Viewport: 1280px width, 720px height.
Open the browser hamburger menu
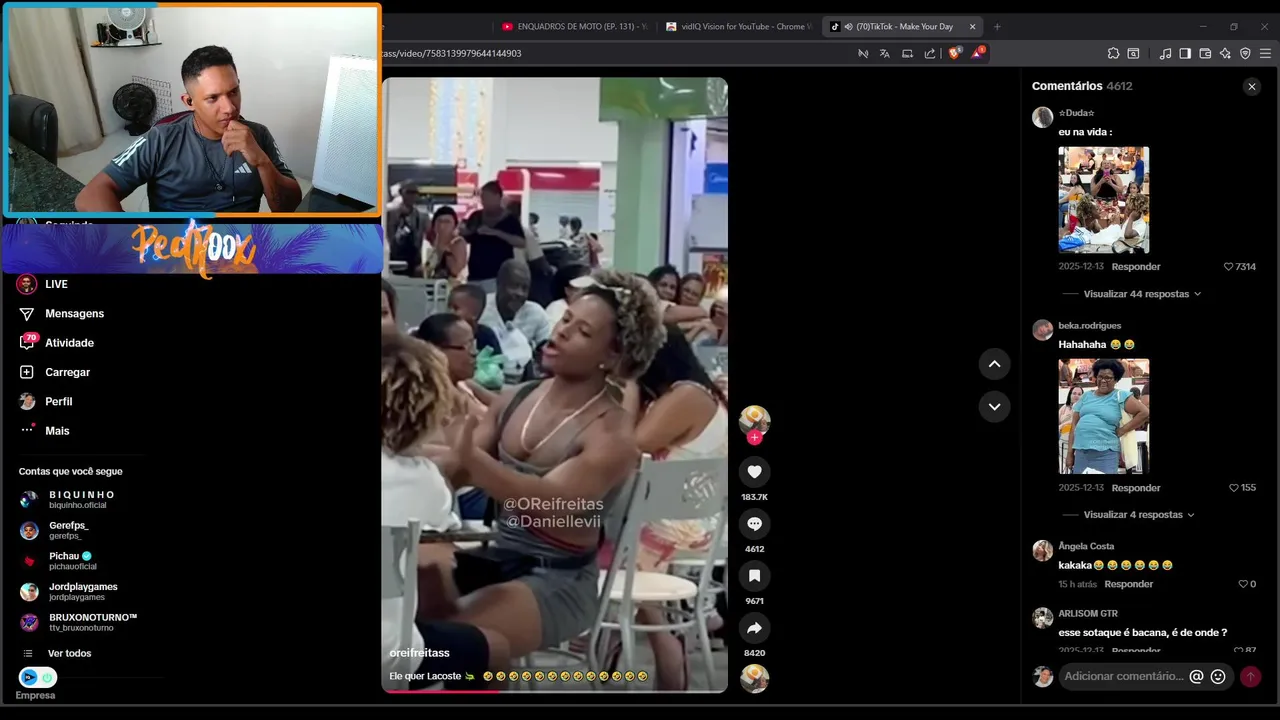[1265, 54]
